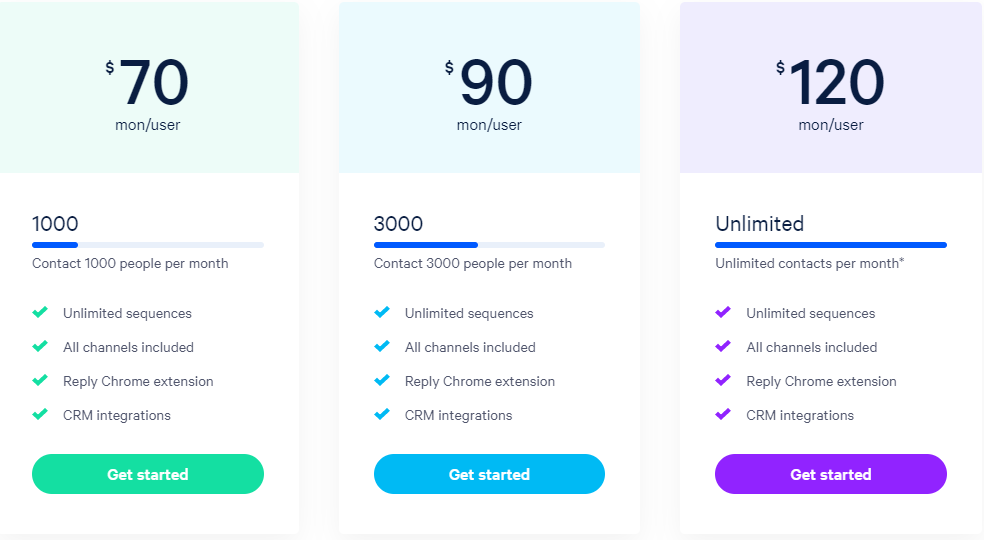Click green checkmark next to CRM integrations
The image size is (984, 540).
pos(40,414)
